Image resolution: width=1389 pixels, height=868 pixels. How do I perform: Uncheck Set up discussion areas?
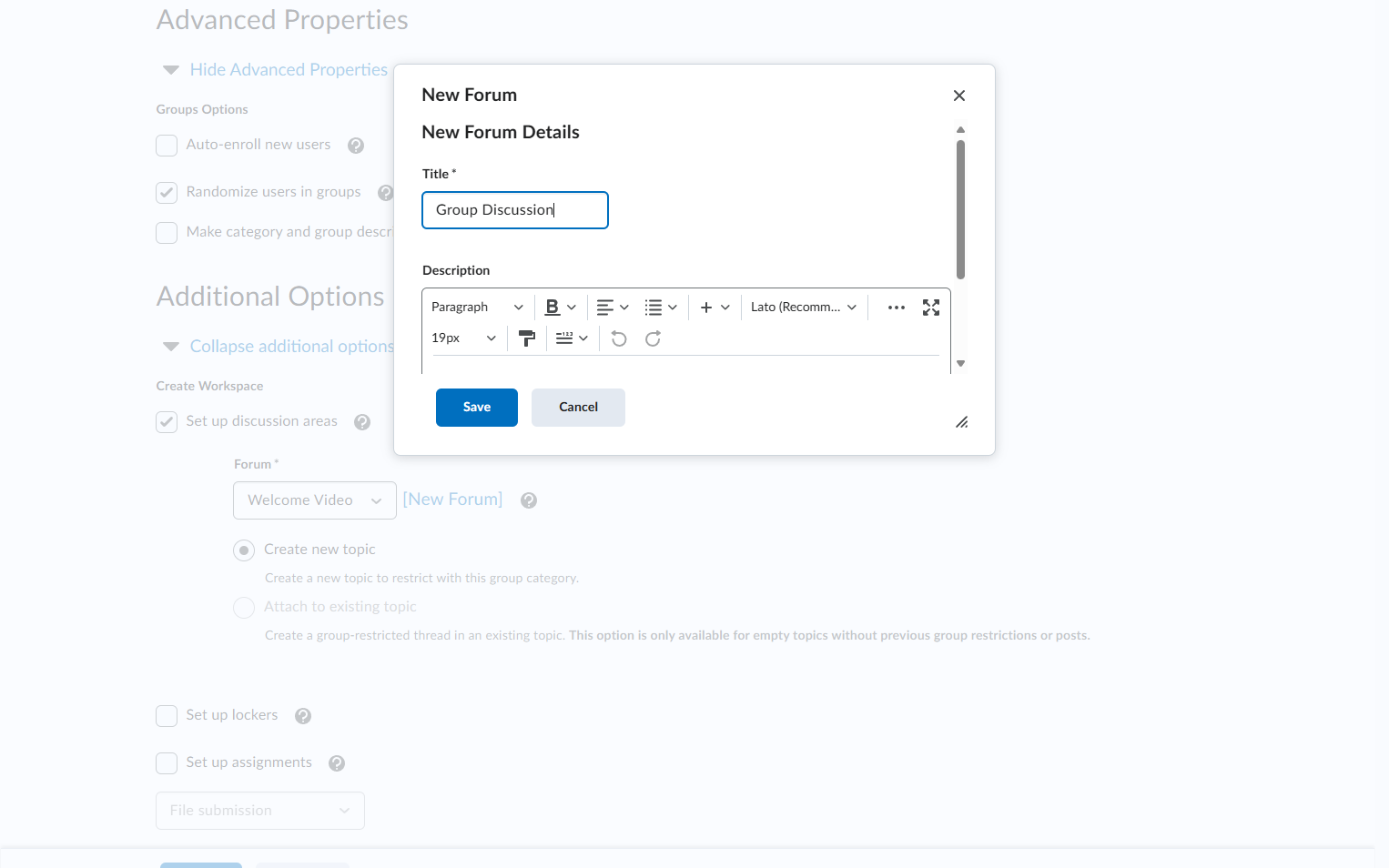[x=167, y=422]
